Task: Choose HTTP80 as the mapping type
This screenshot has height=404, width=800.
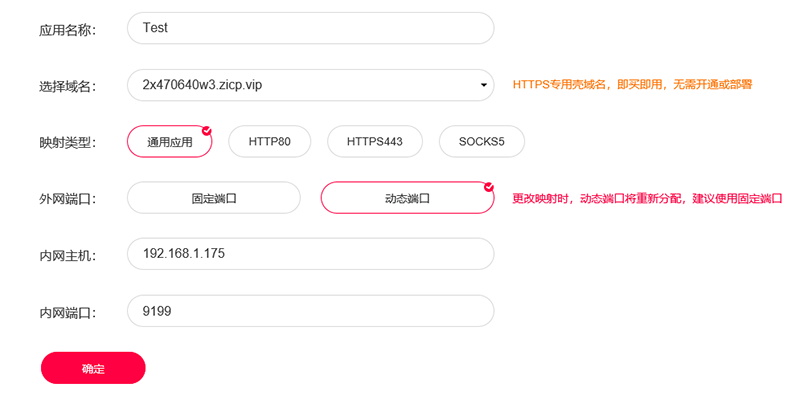Action: (x=269, y=142)
